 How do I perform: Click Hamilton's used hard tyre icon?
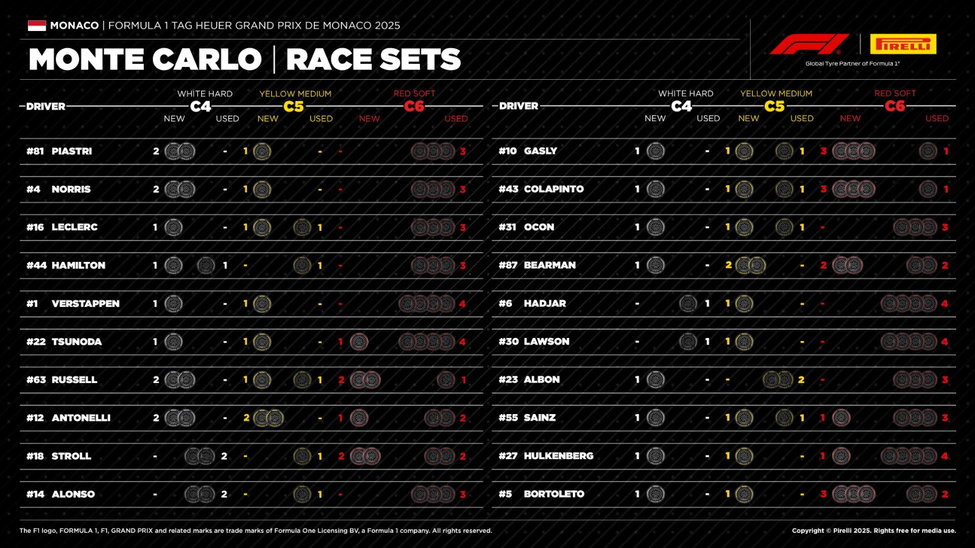[206, 265]
